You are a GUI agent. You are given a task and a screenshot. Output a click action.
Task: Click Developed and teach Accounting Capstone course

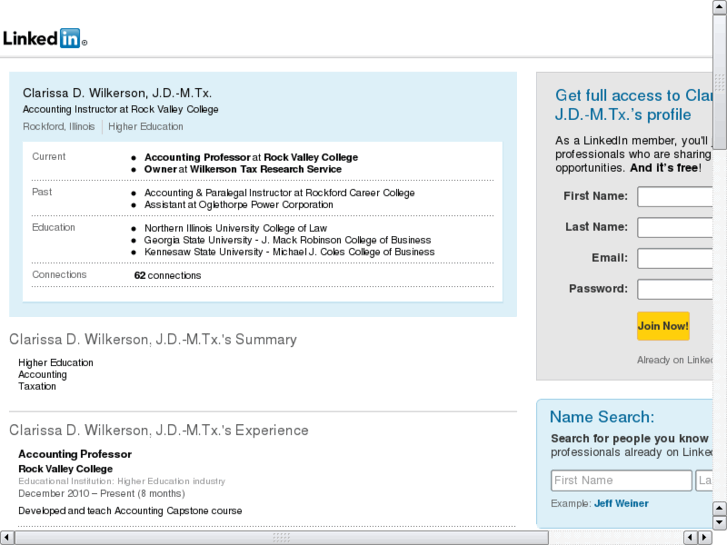pyautogui.click(x=130, y=511)
